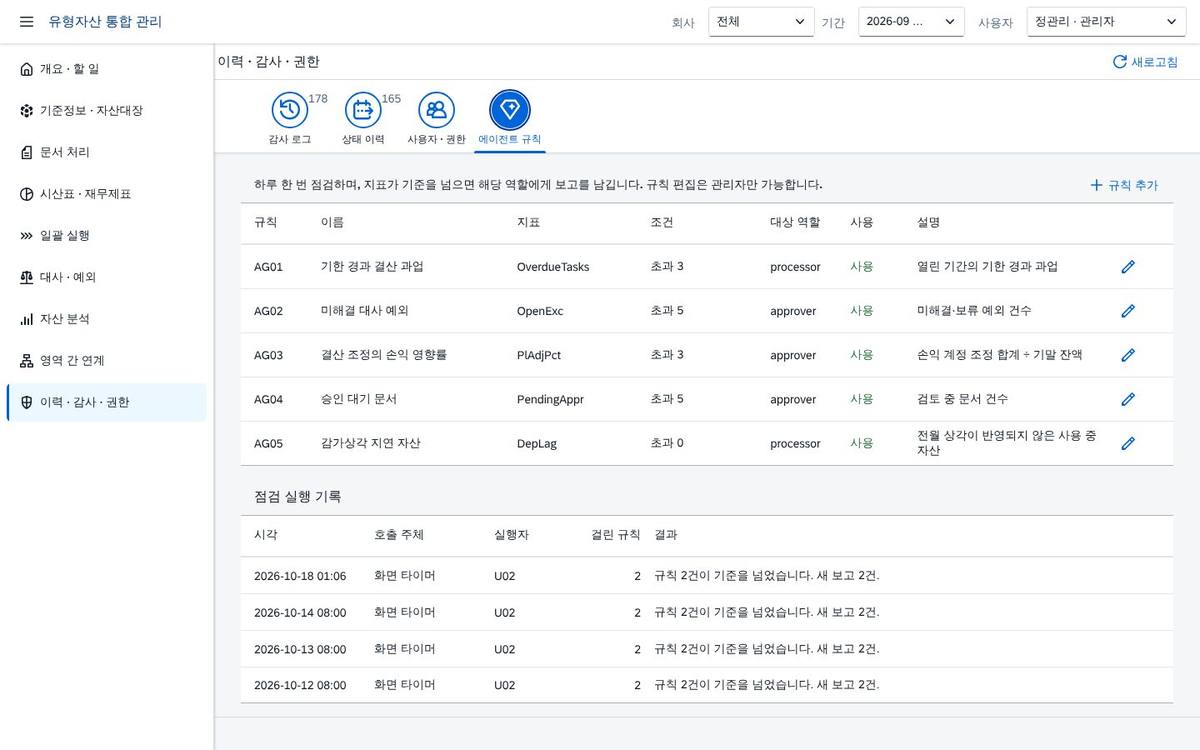Click the 유형자산 통합 관리 app title
1200x750 pixels.
pyautogui.click(x=105, y=21)
